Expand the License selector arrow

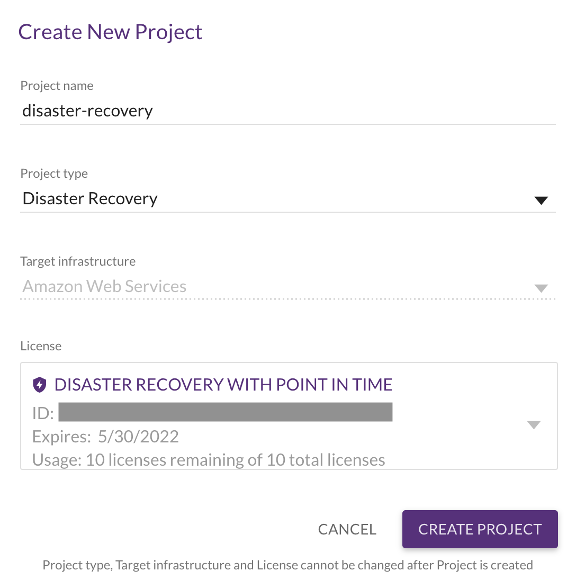coord(533,425)
